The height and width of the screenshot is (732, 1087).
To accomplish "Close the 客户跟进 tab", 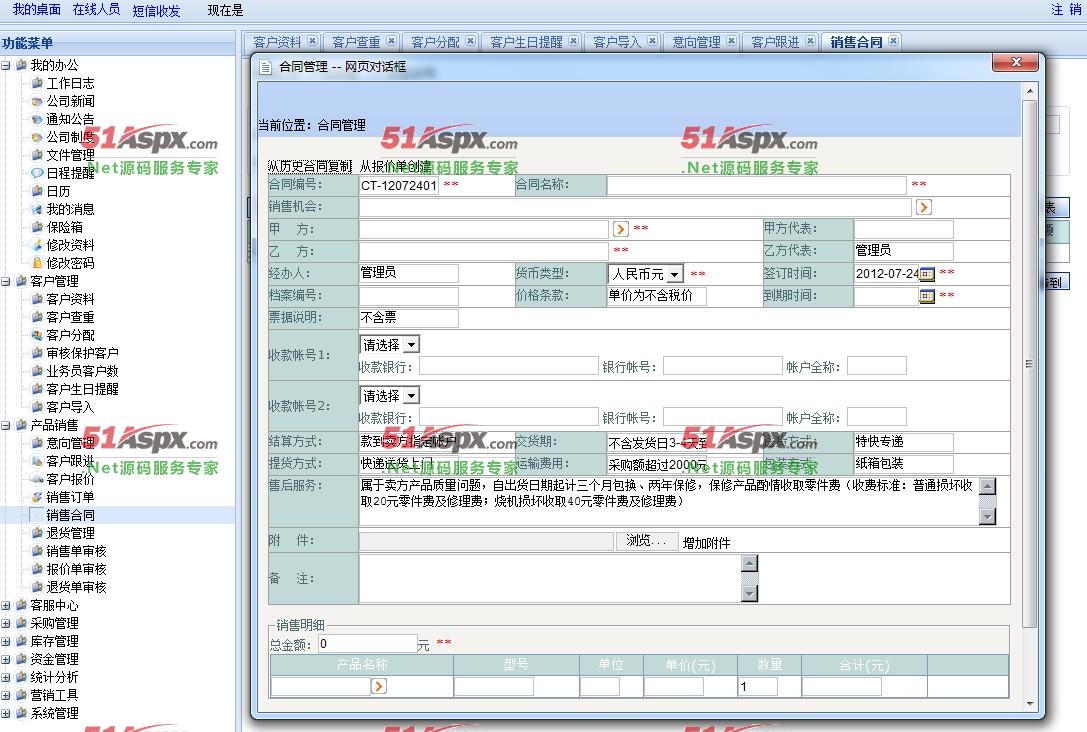I will click(x=810, y=41).
